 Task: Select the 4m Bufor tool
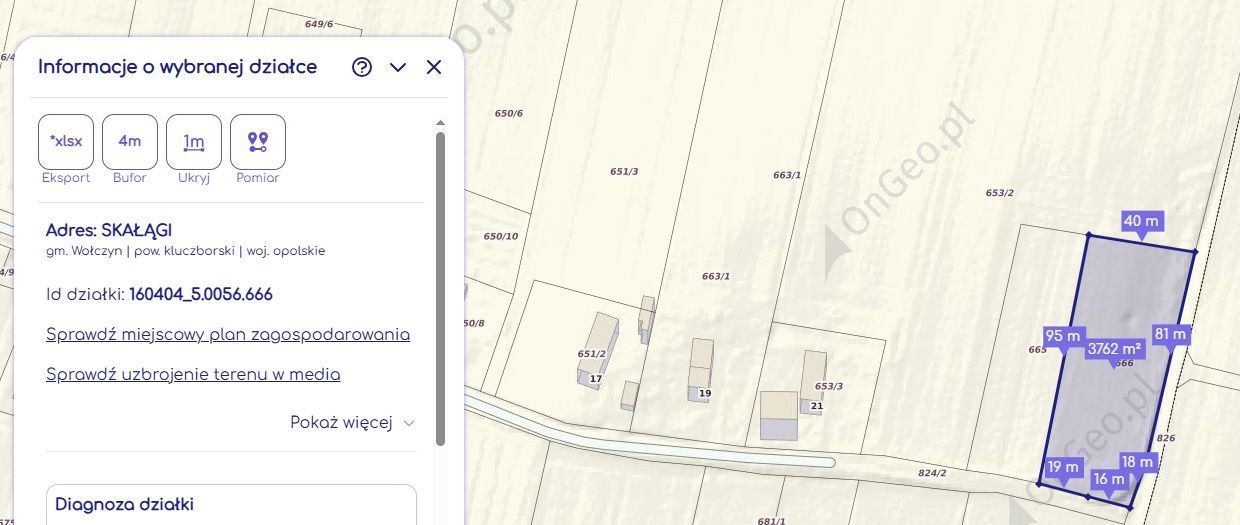[x=130, y=142]
